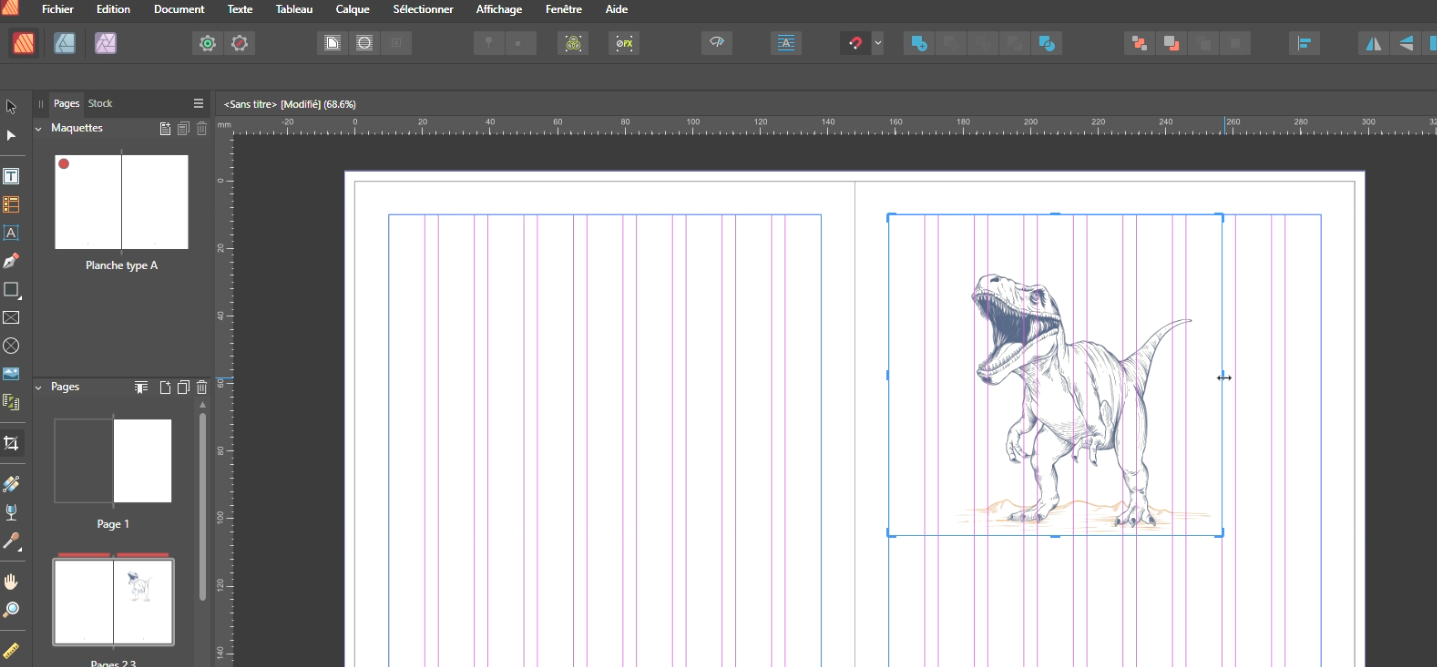Select the Pen tool in sidebar
The image size is (1437, 667).
(11, 261)
